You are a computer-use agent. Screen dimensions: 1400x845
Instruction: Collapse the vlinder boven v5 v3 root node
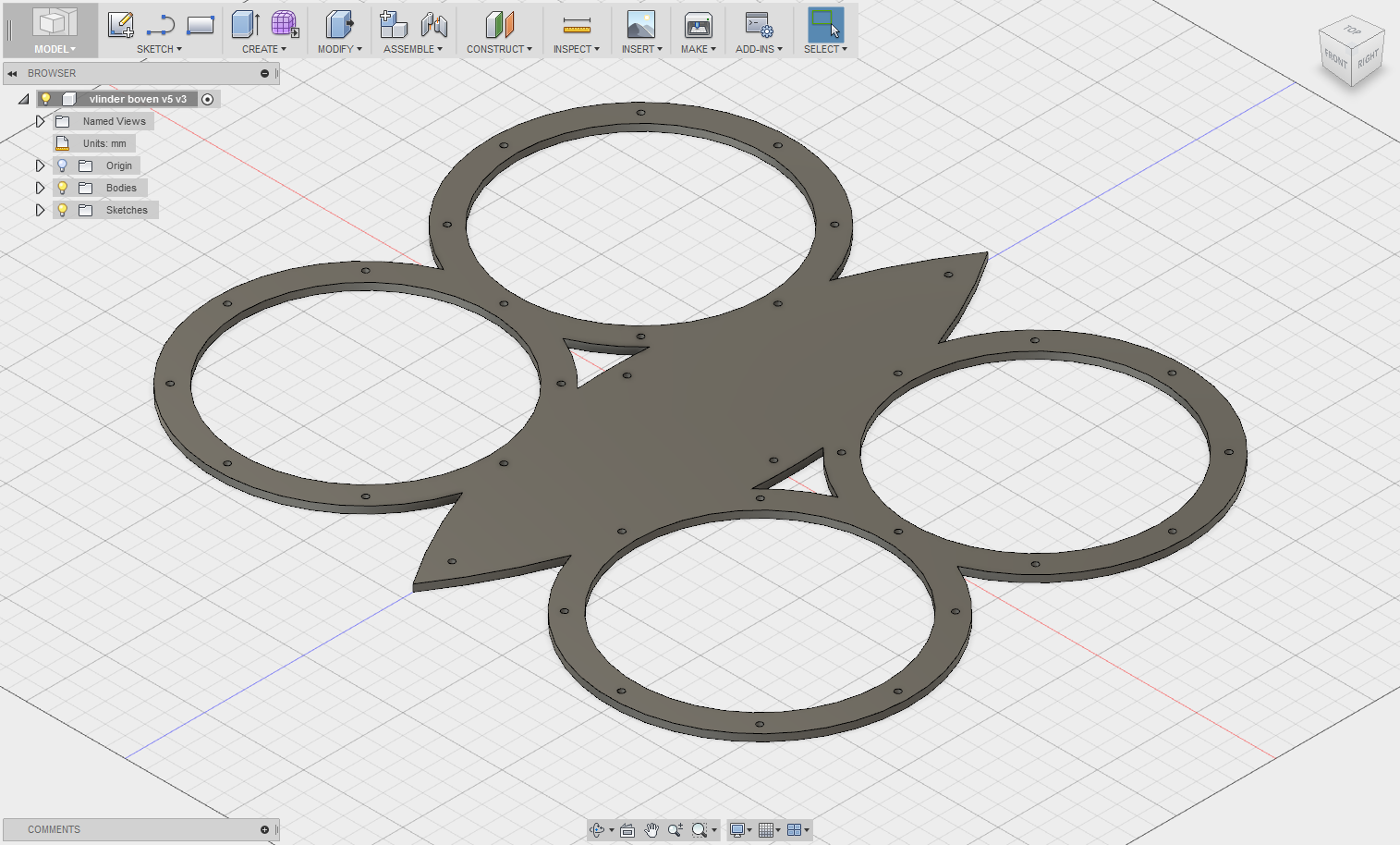point(24,99)
